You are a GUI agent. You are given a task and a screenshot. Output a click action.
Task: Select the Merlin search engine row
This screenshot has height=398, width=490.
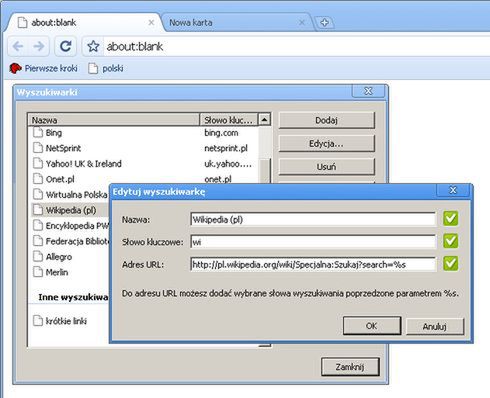tap(70, 272)
